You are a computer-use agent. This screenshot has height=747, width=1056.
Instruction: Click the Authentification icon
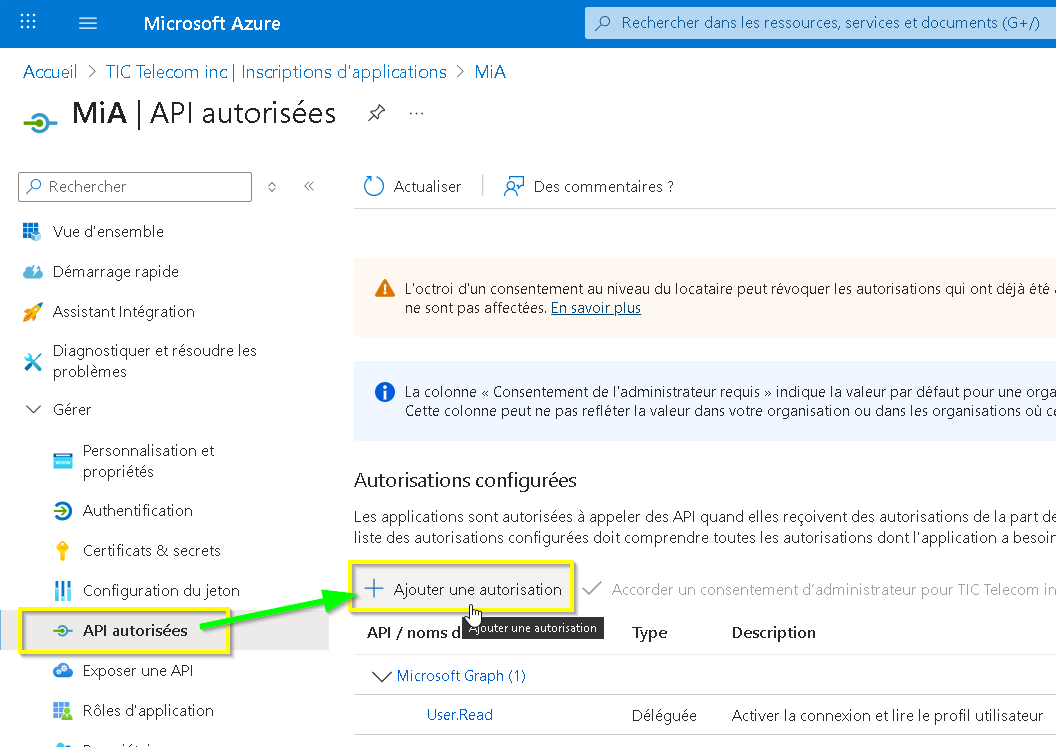(63, 511)
